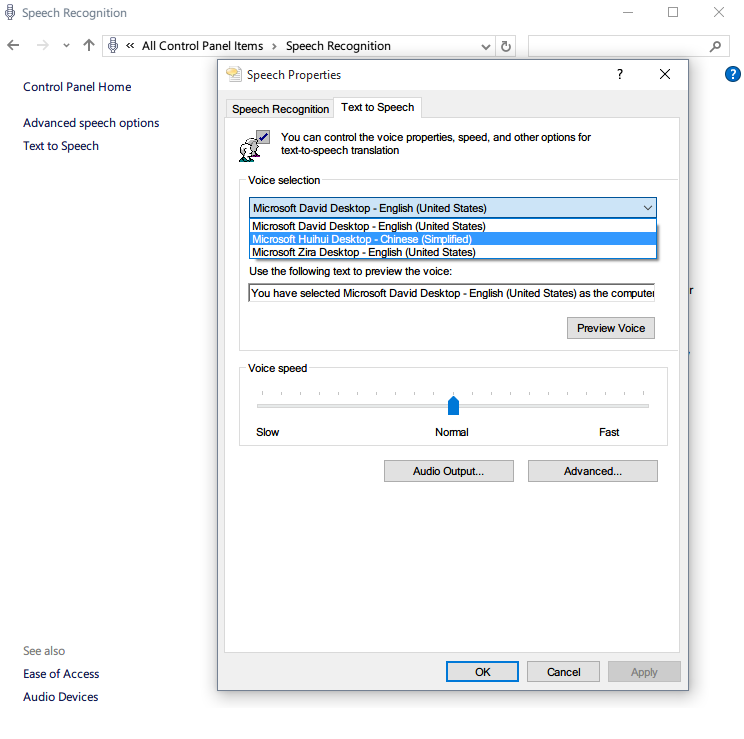Open Audio Devices link
The image size is (744, 739).
tap(61, 697)
